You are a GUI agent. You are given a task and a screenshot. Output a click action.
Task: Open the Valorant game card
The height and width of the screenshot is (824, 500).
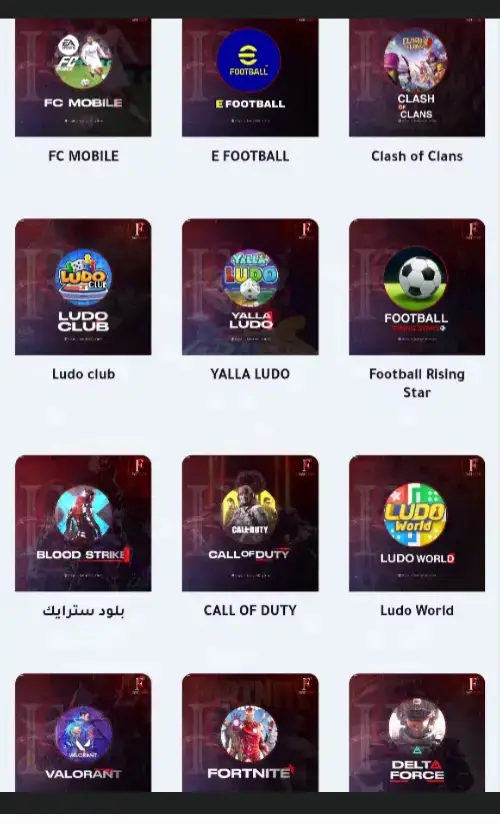coord(83,733)
